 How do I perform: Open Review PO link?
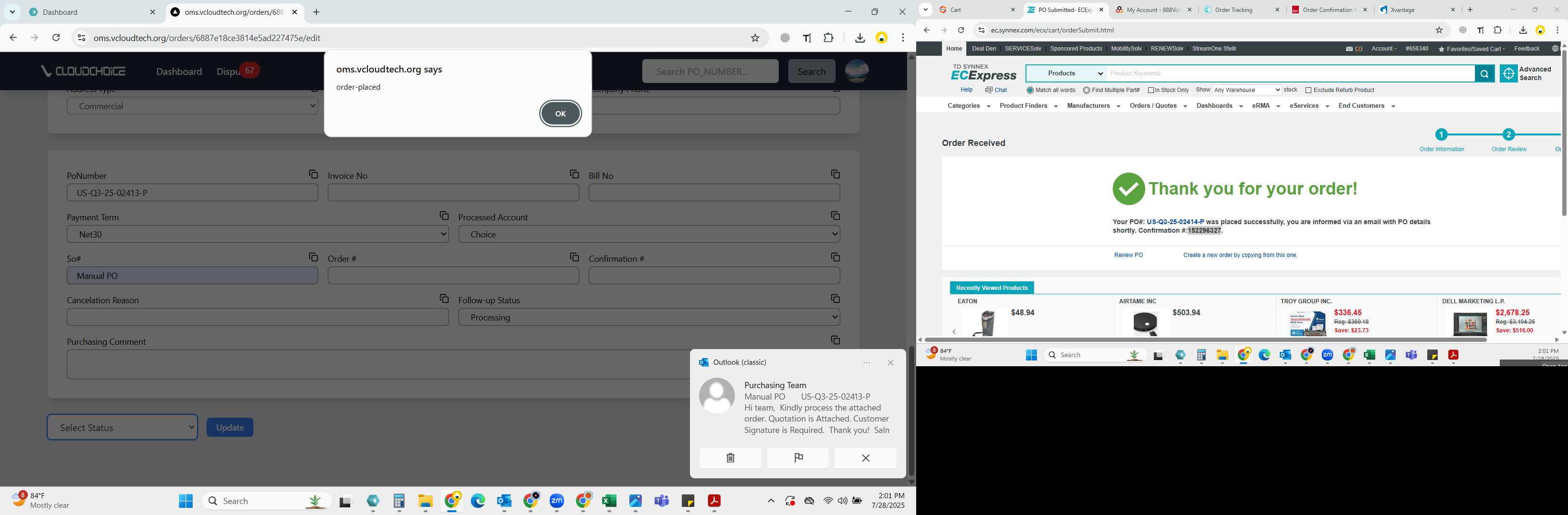1128,256
